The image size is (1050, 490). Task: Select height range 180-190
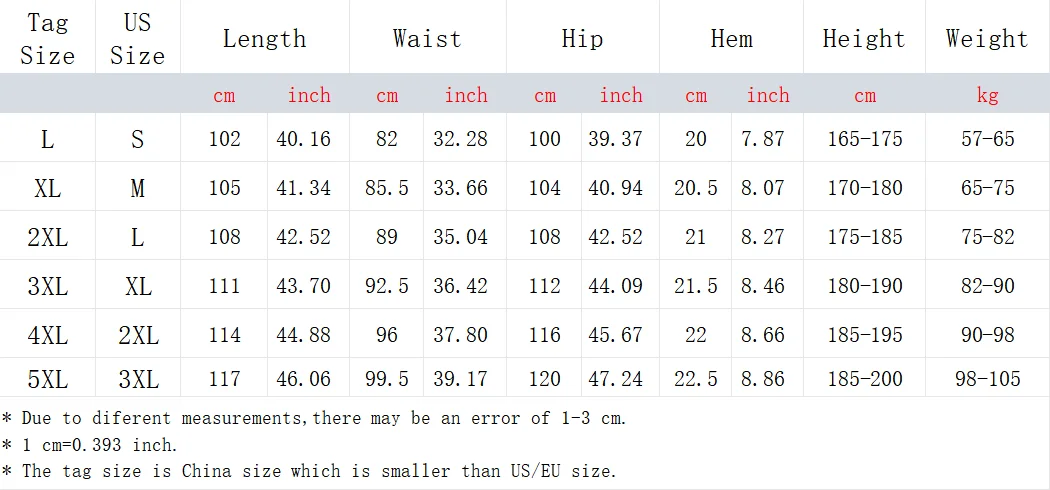coord(865,286)
